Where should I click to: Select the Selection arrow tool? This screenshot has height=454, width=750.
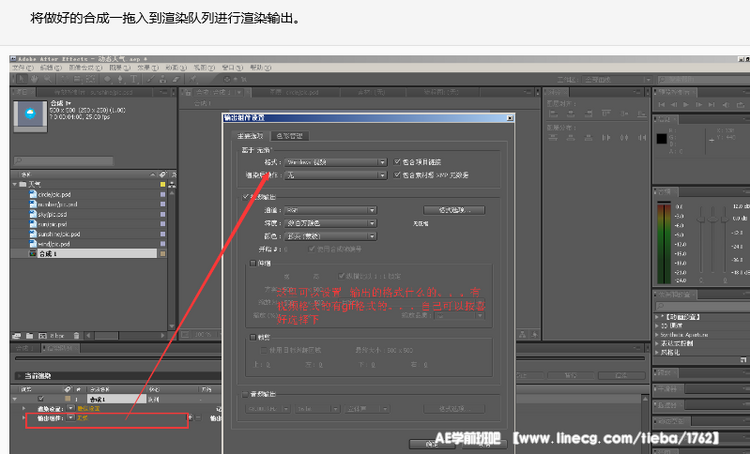tap(22, 79)
